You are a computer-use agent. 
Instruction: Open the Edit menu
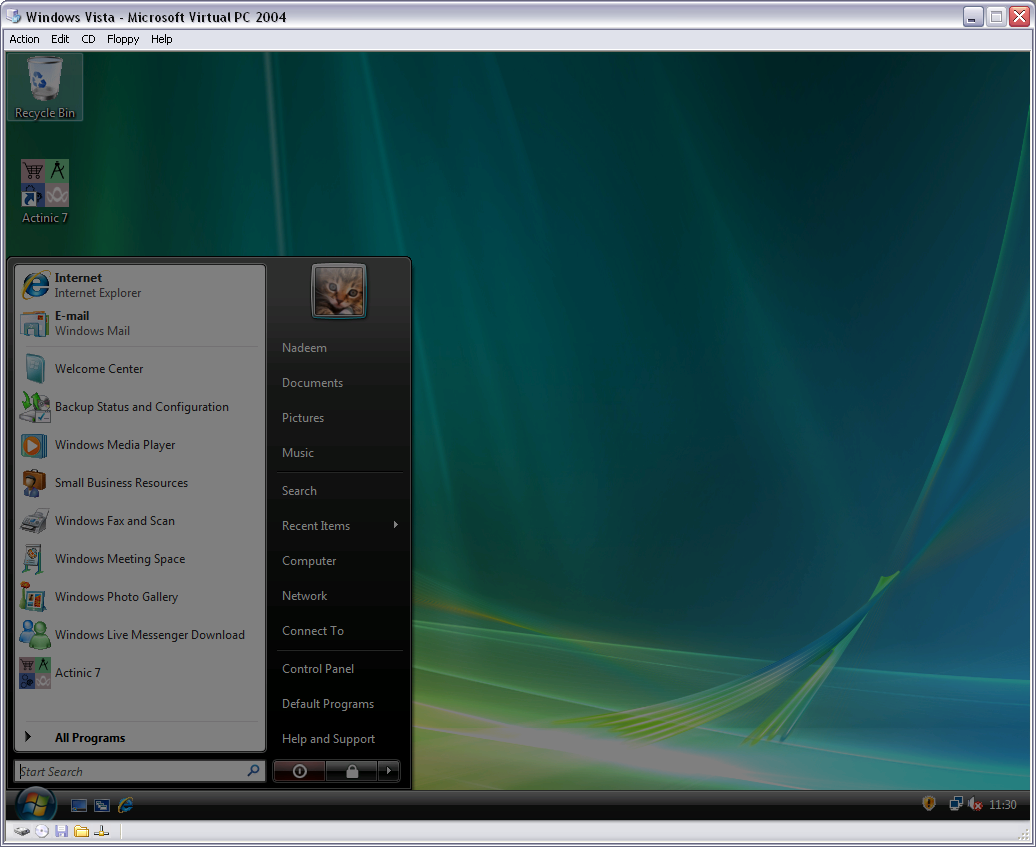60,39
